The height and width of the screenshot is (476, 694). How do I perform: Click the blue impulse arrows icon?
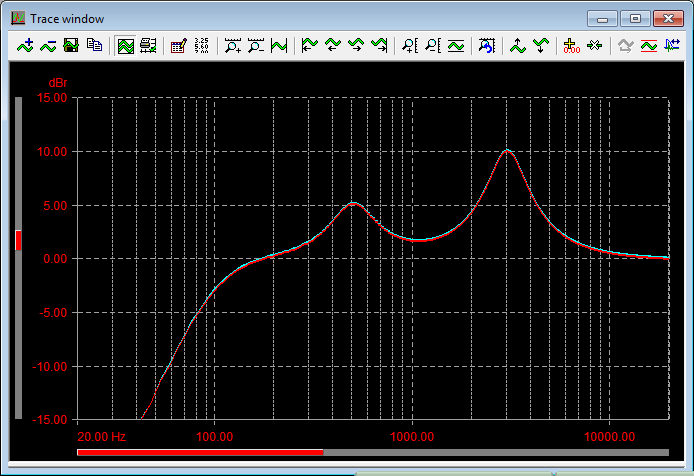672,45
